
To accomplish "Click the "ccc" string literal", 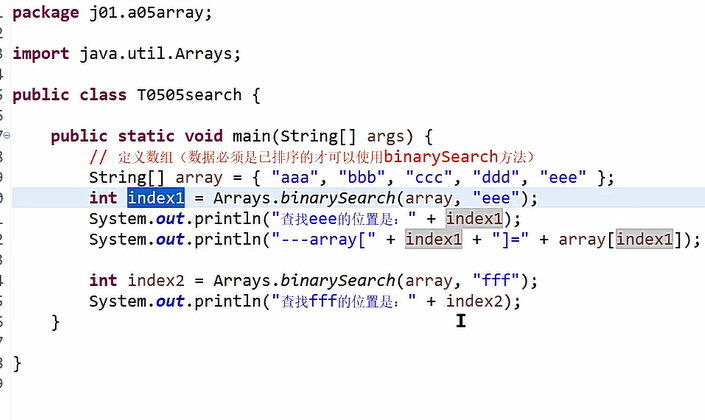I will click(428, 177).
